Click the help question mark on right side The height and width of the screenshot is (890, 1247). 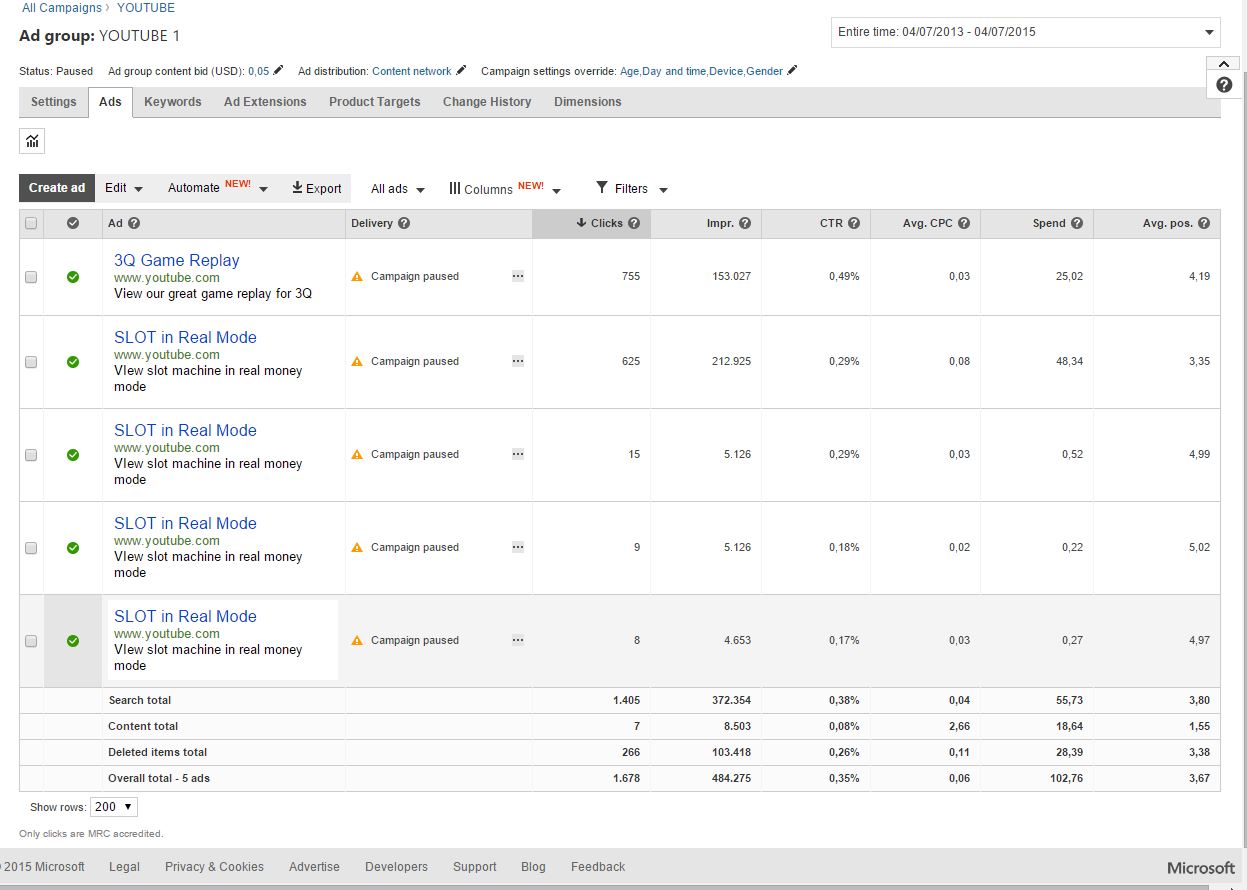pyautogui.click(x=1224, y=85)
